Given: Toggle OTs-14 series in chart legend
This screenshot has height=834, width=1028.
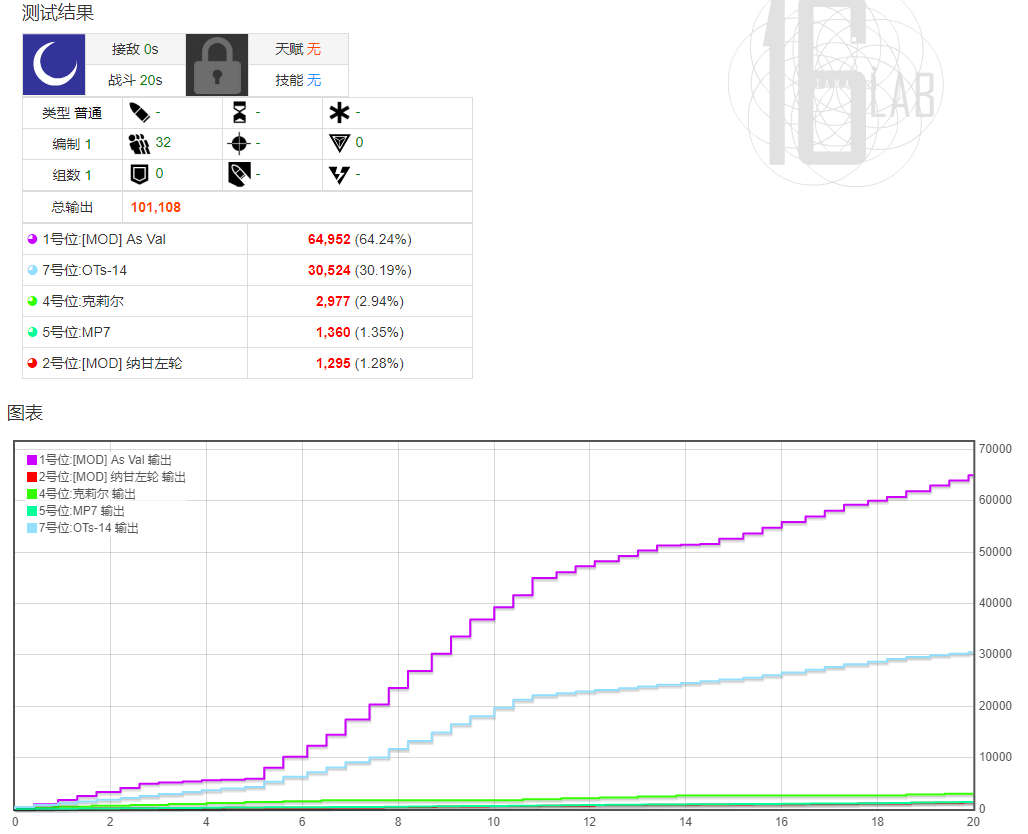Looking at the screenshot, I should pyautogui.click(x=88, y=528).
